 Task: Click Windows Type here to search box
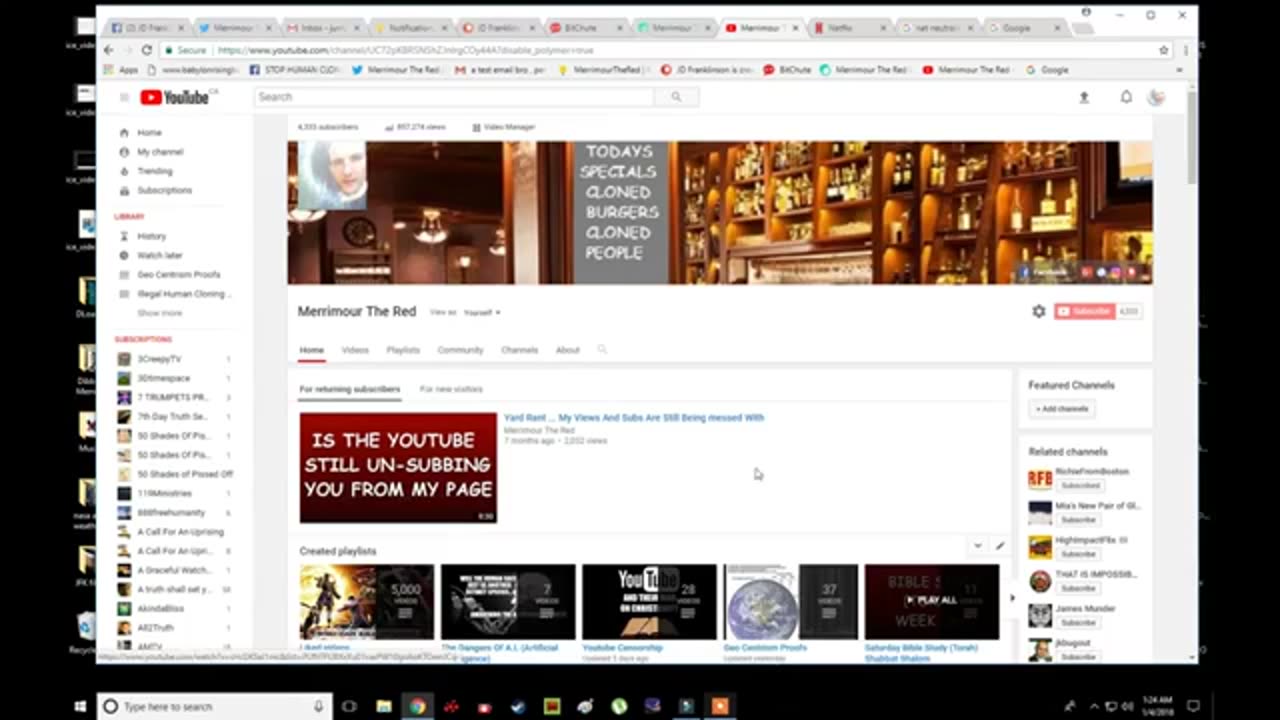coord(214,706)
